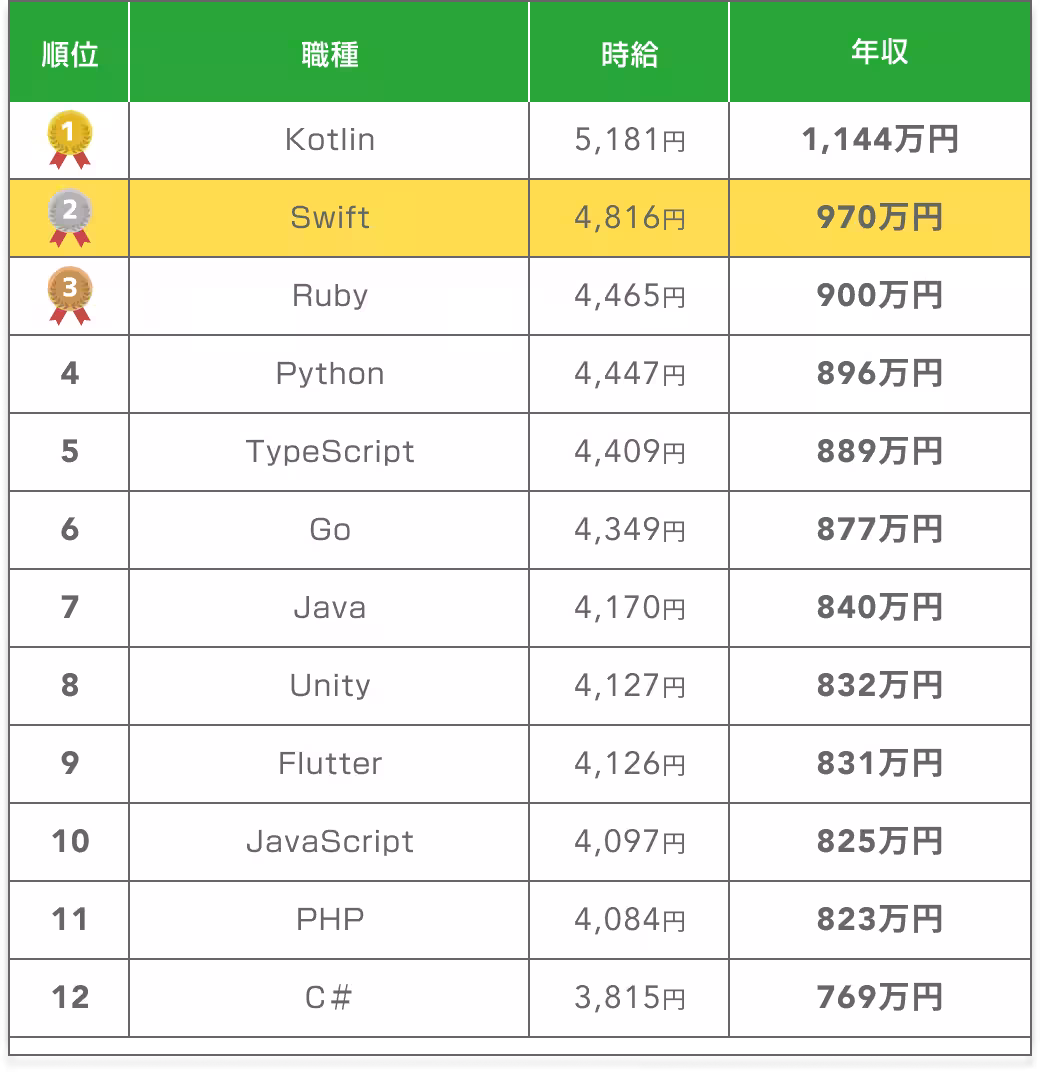Click the Go language cell
Viewport: 1040px width, 1072px height.
pyautogui.click(x=330, y=529)
